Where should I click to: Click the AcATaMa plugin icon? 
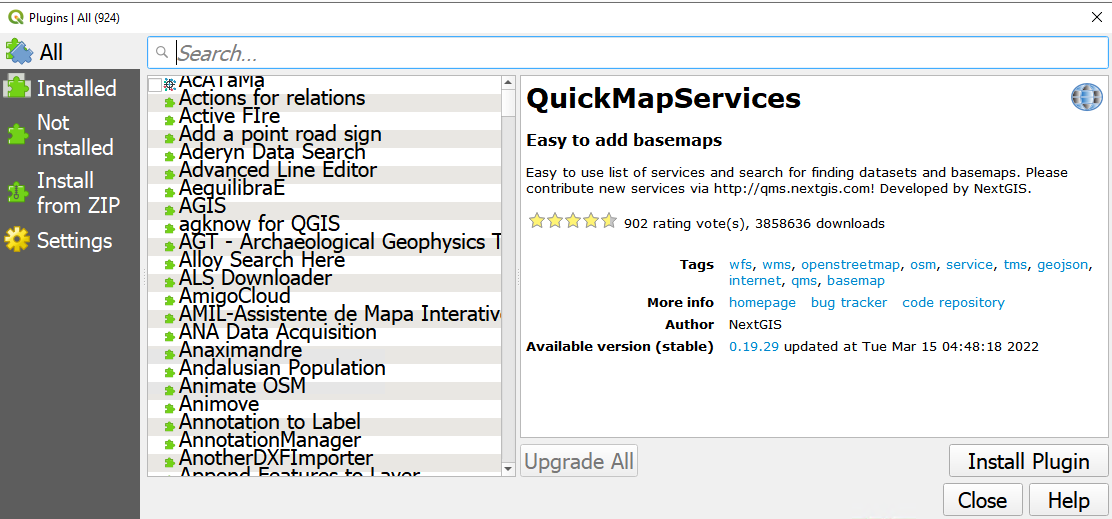[169, 84]
